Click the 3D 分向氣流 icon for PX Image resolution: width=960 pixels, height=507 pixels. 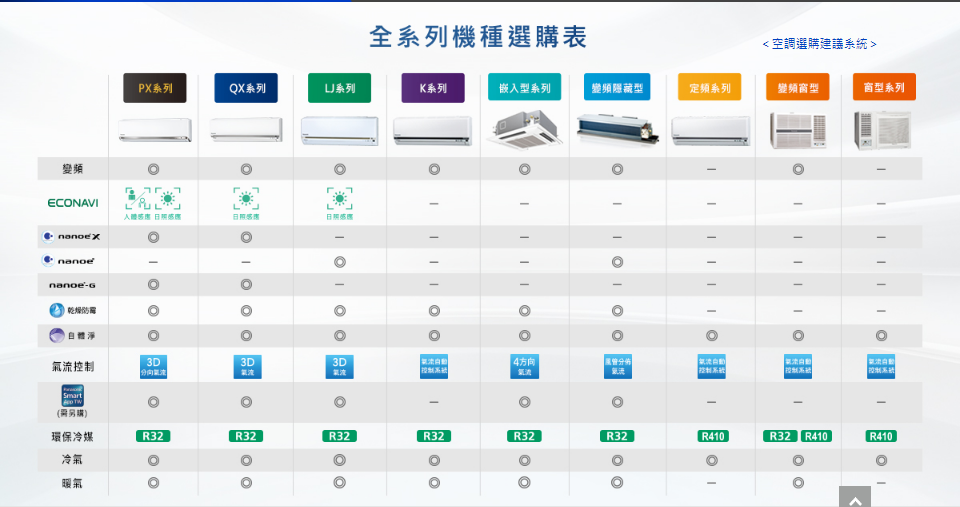click(x=153, y=366)
